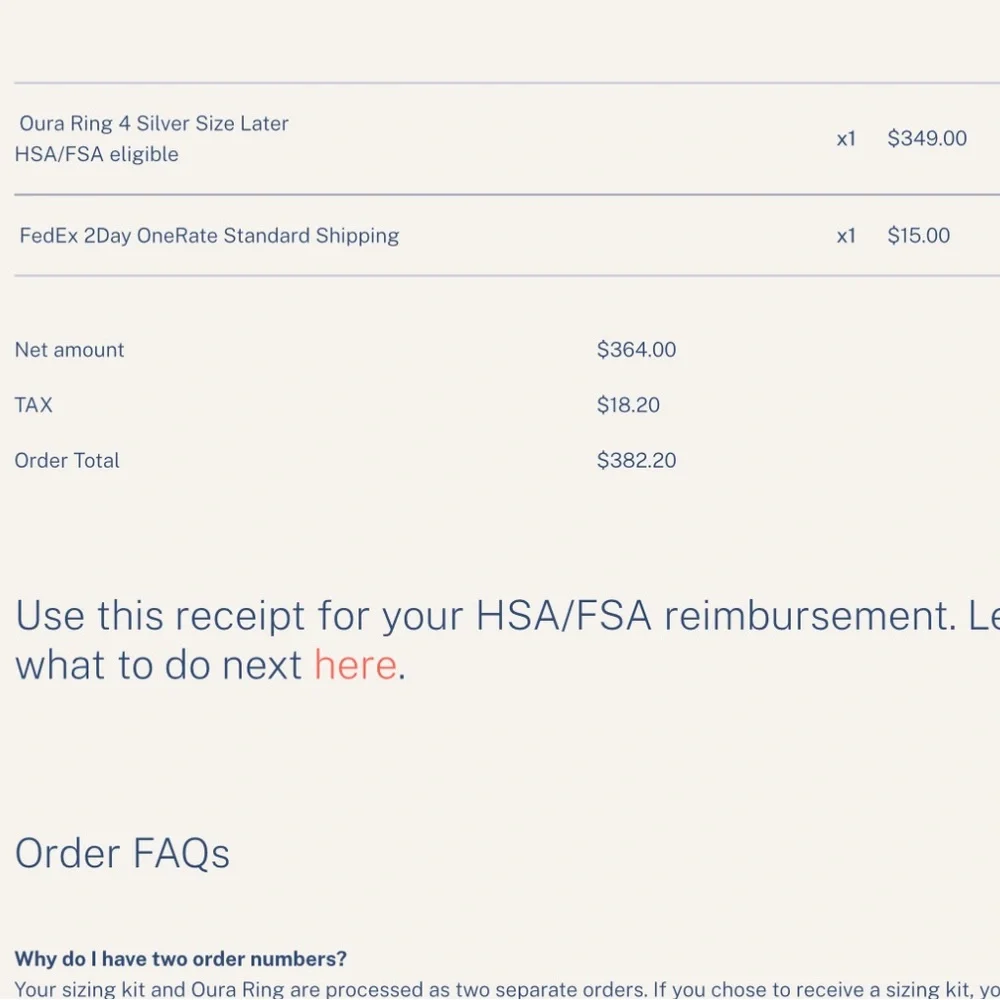1000x1000 pixels.
Task: Click the Order Total label
Action: click(67, 460)
